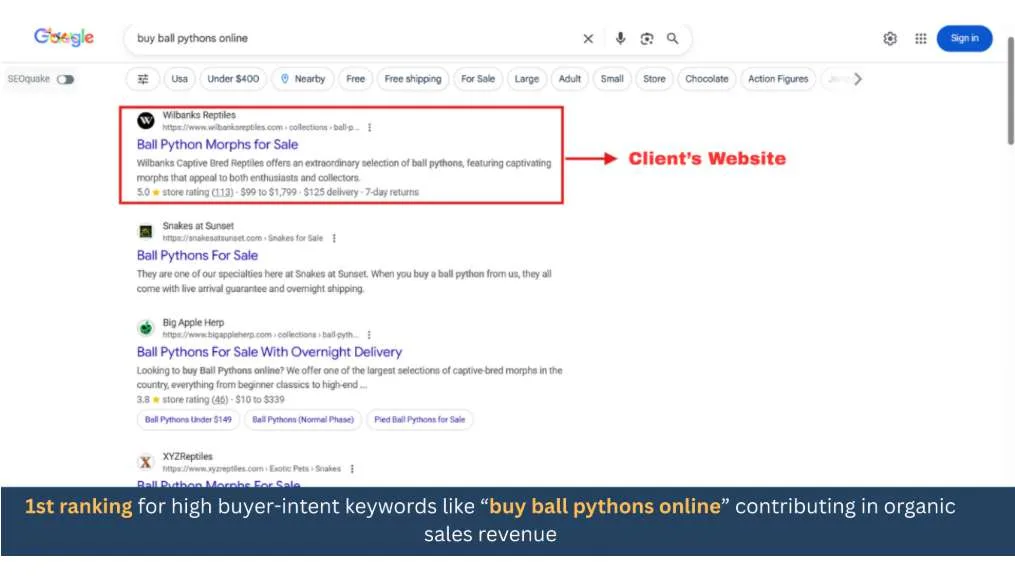Select the Action Figures filter chip

(x=778, y=79)
